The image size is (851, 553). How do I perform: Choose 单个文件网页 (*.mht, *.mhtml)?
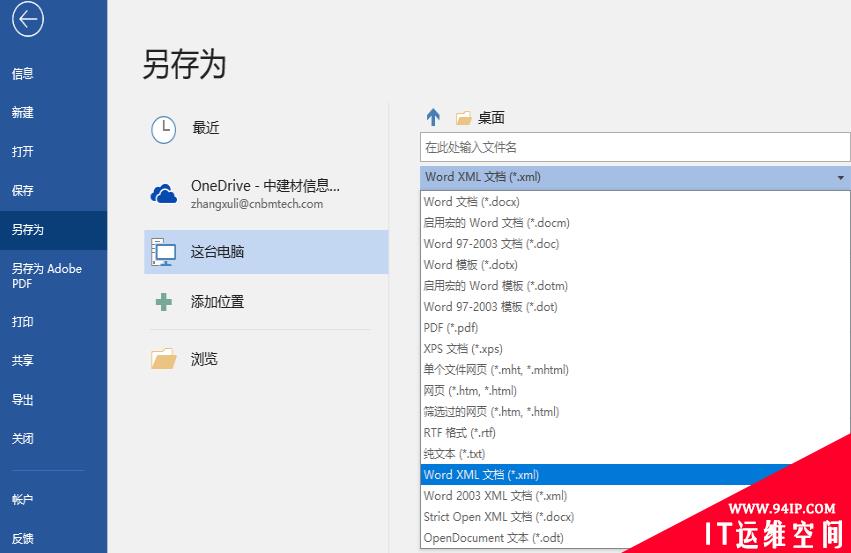click(x=635, y=370)
